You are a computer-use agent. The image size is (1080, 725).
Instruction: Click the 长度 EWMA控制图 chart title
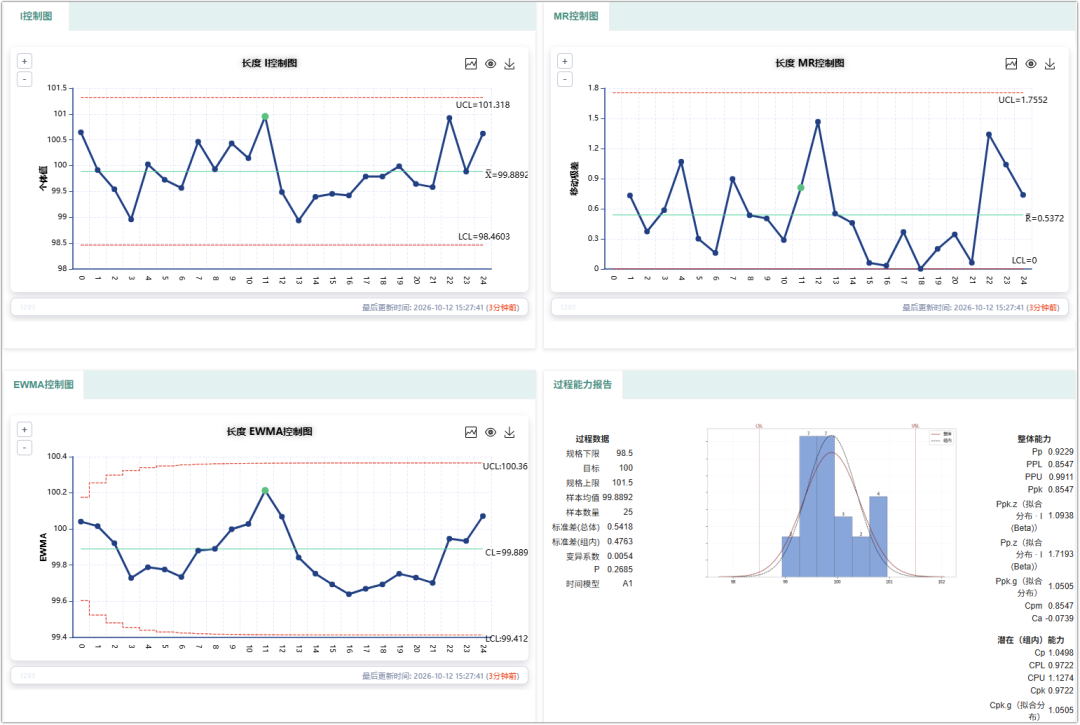[269, 432]
